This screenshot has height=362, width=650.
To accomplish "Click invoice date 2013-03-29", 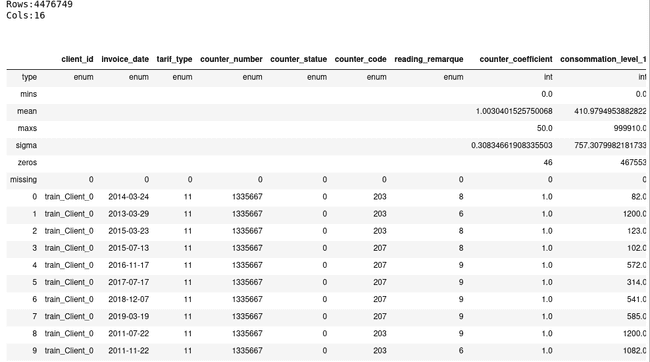I will (129, 214).
